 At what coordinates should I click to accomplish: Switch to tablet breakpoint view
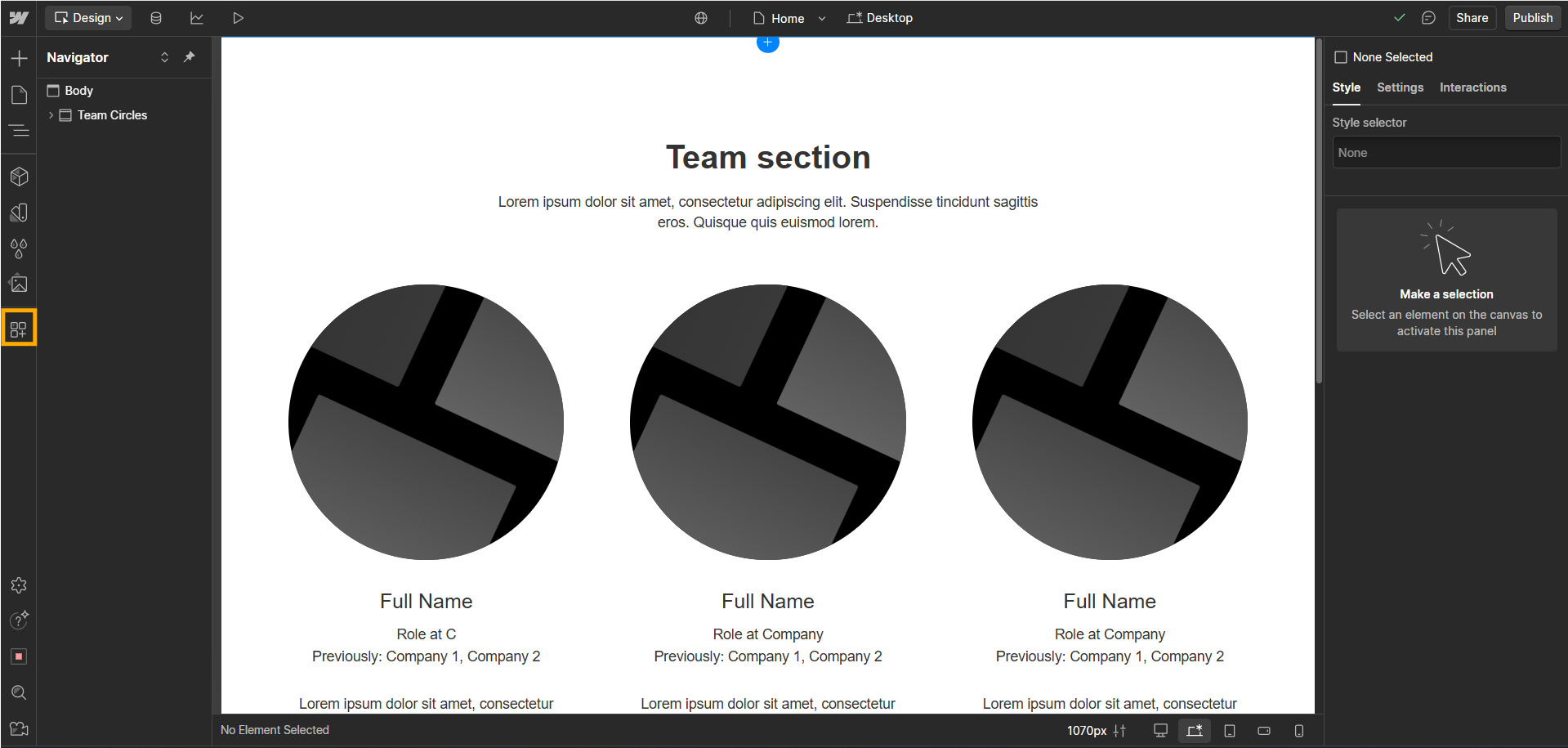click(1229, 730)
